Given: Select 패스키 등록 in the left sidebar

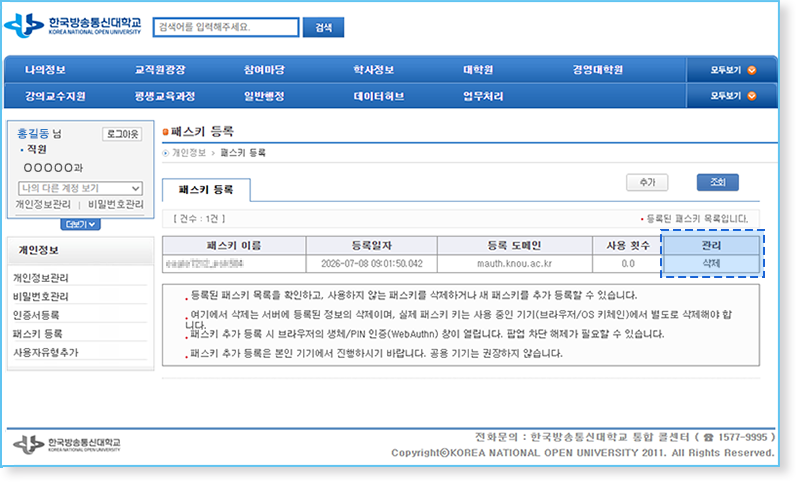Looking at the screenshot, I should click(38, 333).
